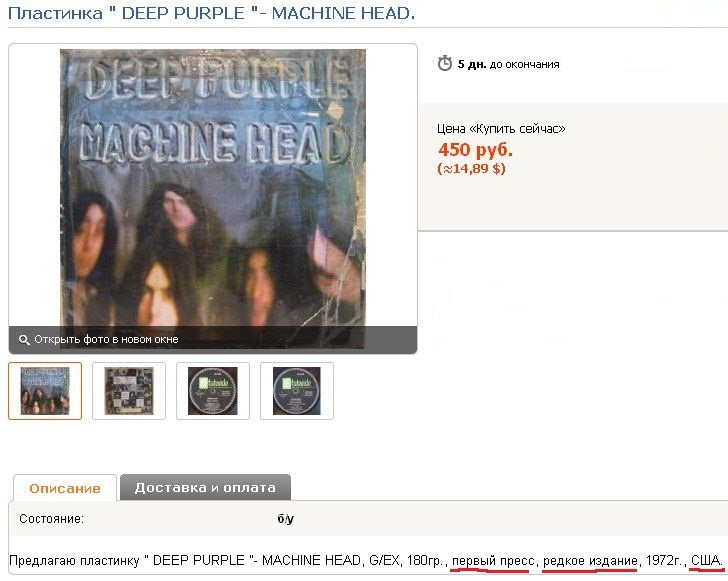
Task: Open the Описание tab
Action: click(x=65, y=488)
